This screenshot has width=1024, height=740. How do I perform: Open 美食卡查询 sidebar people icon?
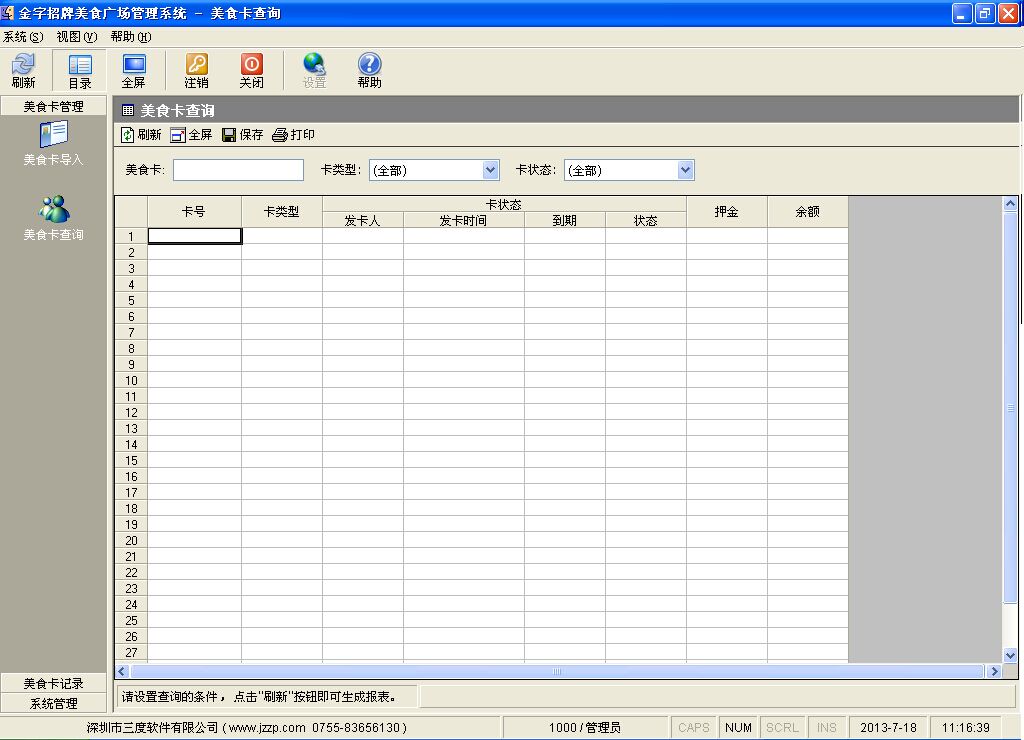pyautogui.click(x=54, y=218)
